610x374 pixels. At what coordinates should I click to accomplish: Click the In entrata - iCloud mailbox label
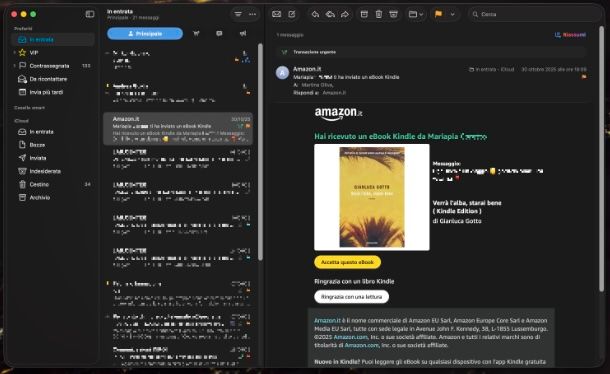pyautogui.click(x=492, y=69)
